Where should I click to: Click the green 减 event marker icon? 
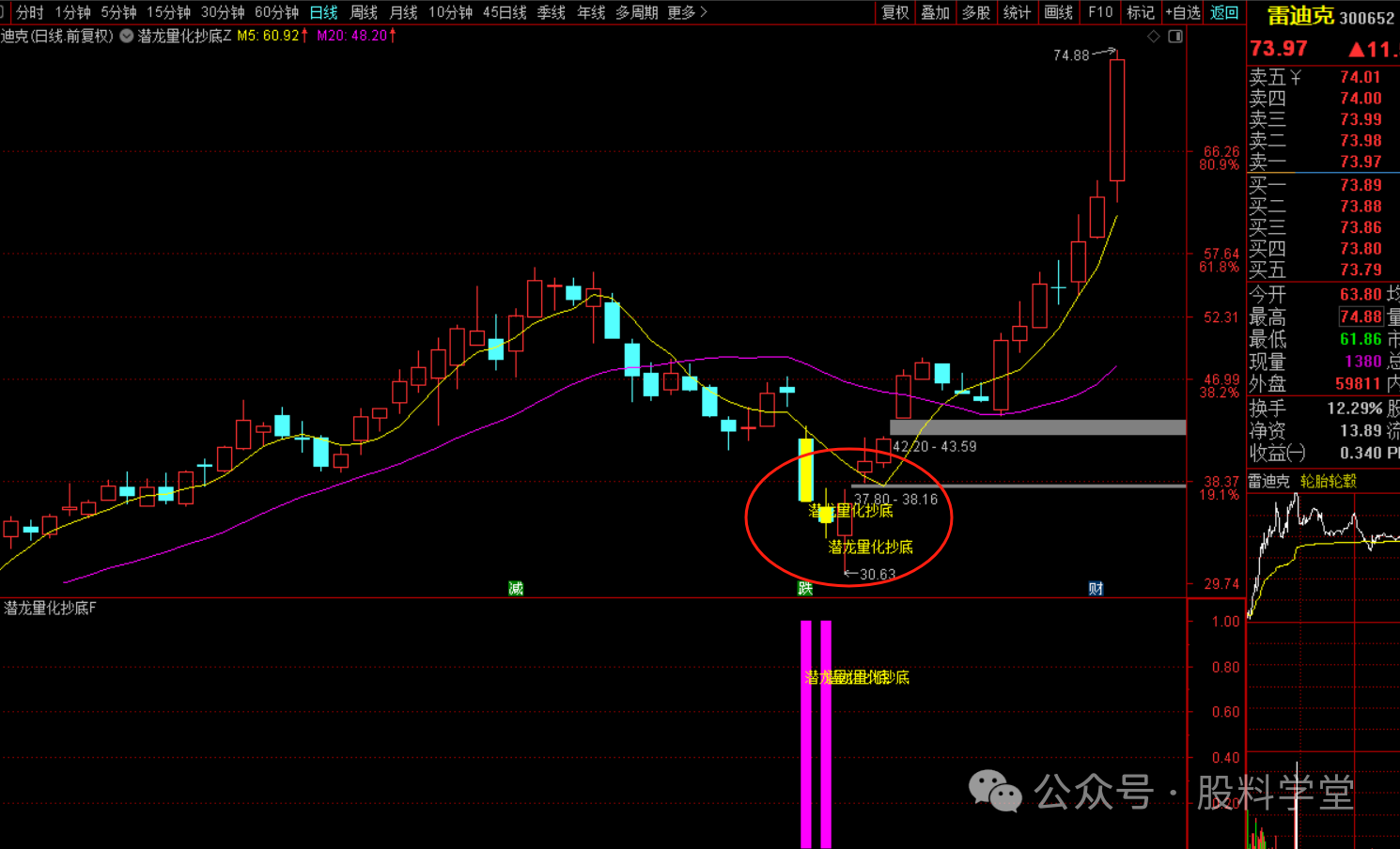point(516,588)
